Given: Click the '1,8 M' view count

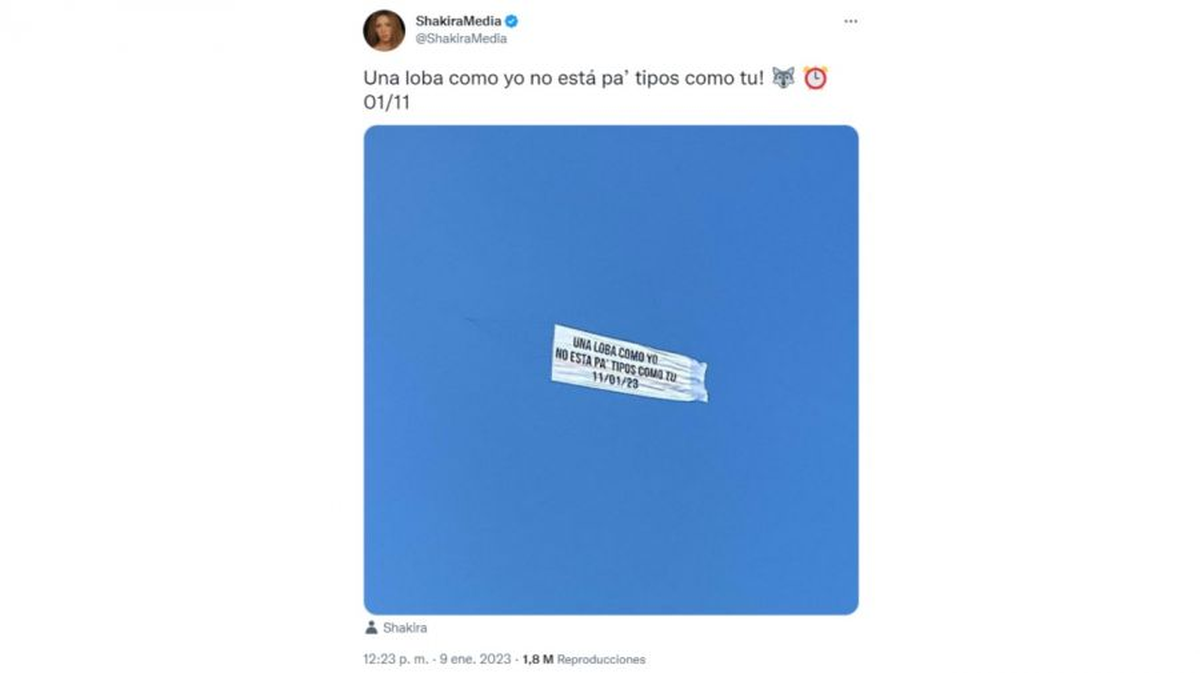Looking at the screenshot, I should (x=538, y=660).
